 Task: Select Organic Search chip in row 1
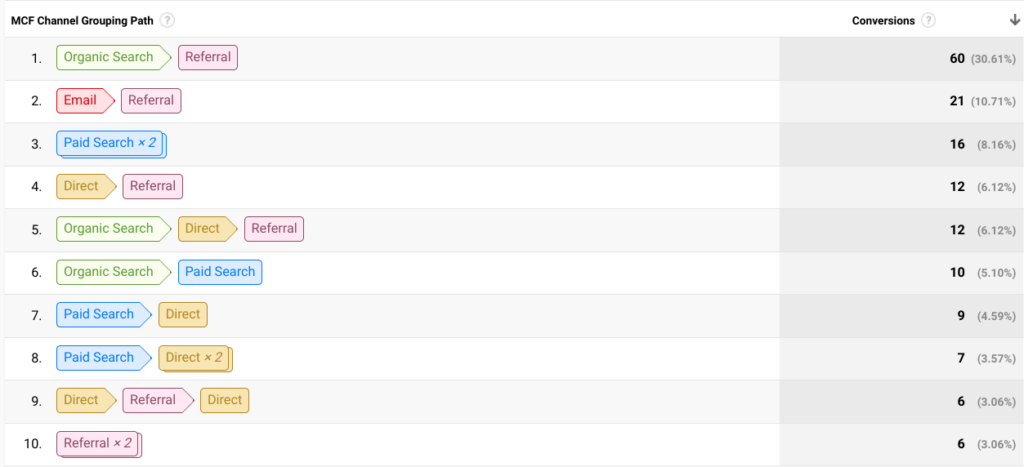(114, 57)
